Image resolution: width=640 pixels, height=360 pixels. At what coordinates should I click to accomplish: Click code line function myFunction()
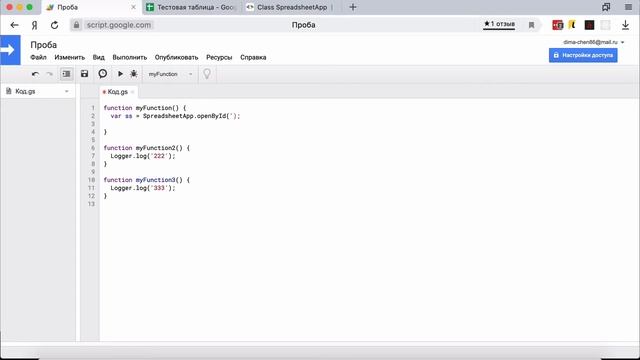click(144, 108)
